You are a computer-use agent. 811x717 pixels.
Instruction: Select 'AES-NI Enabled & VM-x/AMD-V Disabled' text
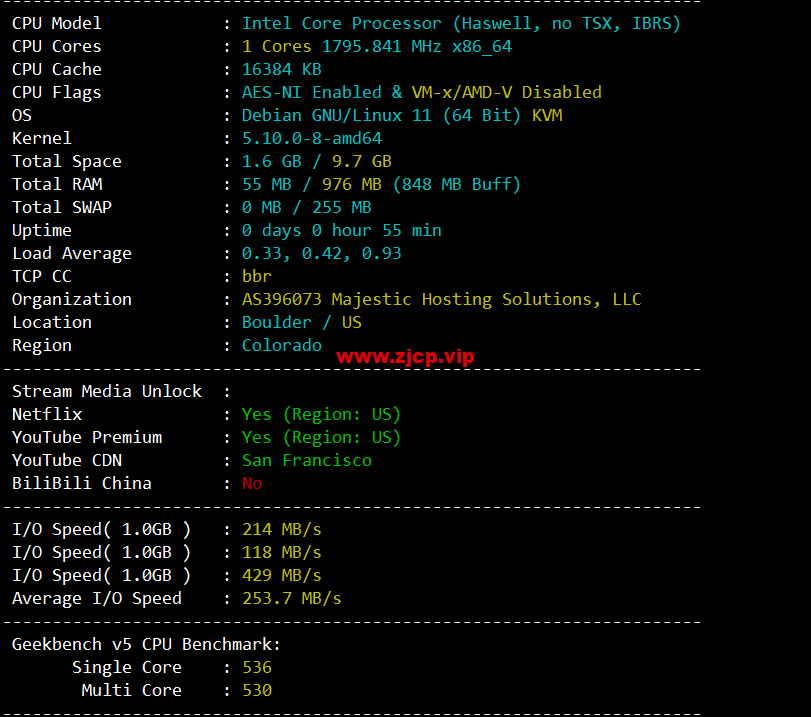(x=422, y=92)
